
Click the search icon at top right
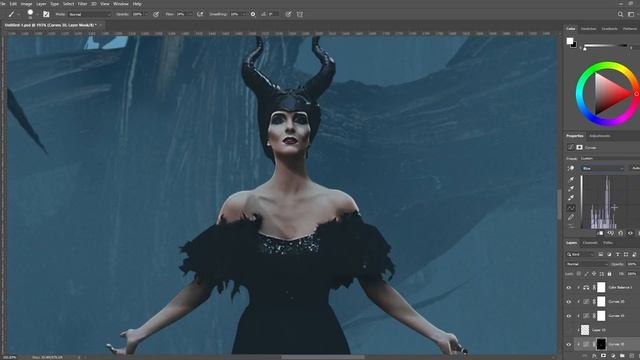click(x=620, y=14)
